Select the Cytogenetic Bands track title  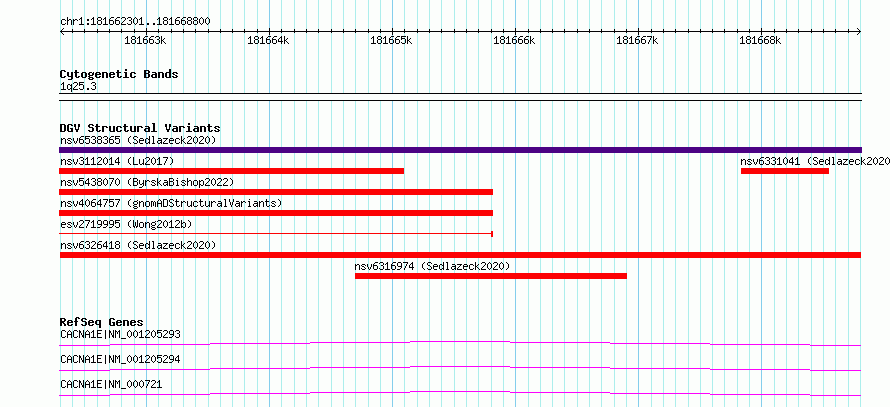pyautogui.click(x=119, y=74)
